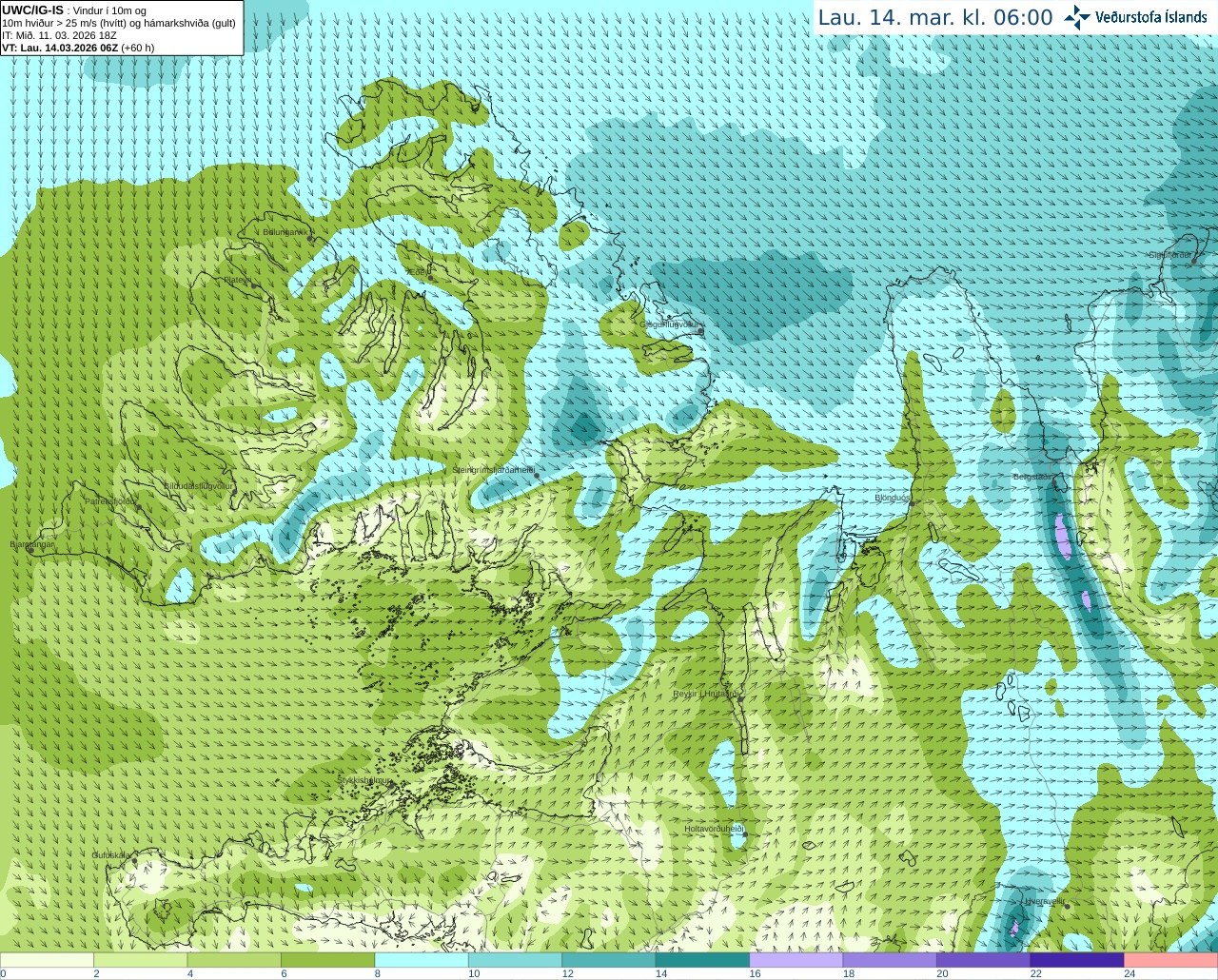The image size is (1218, 980).
Task: Click the Veðurstofa Íslands wordmark text
Action: pyautogui.click(x=1151, y=17)
